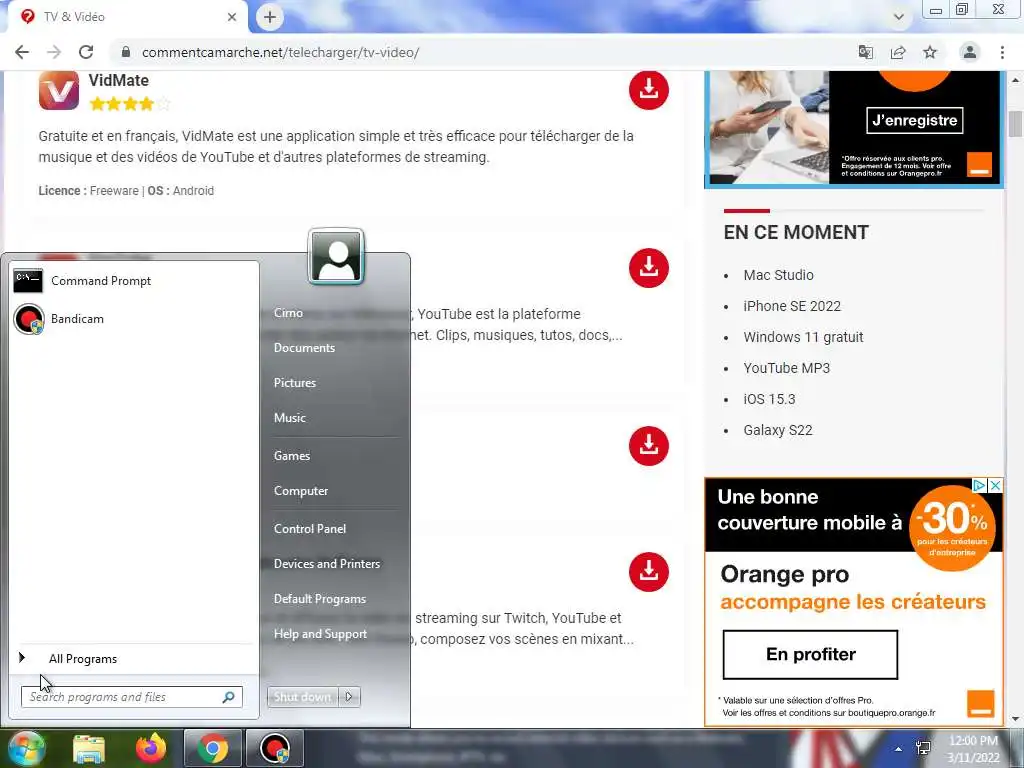1024x768 pixels.
Task: Open the Mac Studio link
Action: pyautogui.click(x=778, y=275)
